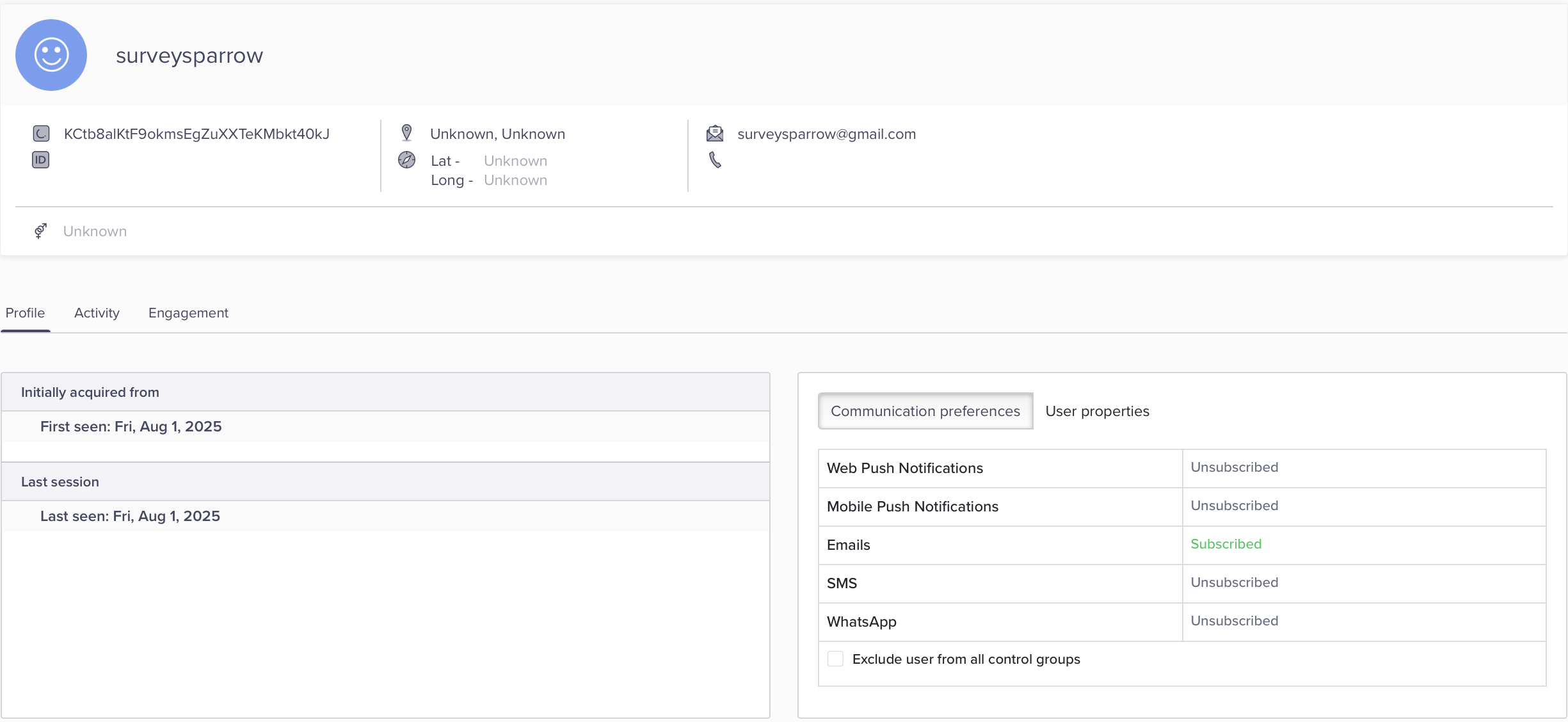The image size is (1568, 722).
Task: Click Last seen: Fri, Aug 1, 2025
Action: [x=130, y=516]
